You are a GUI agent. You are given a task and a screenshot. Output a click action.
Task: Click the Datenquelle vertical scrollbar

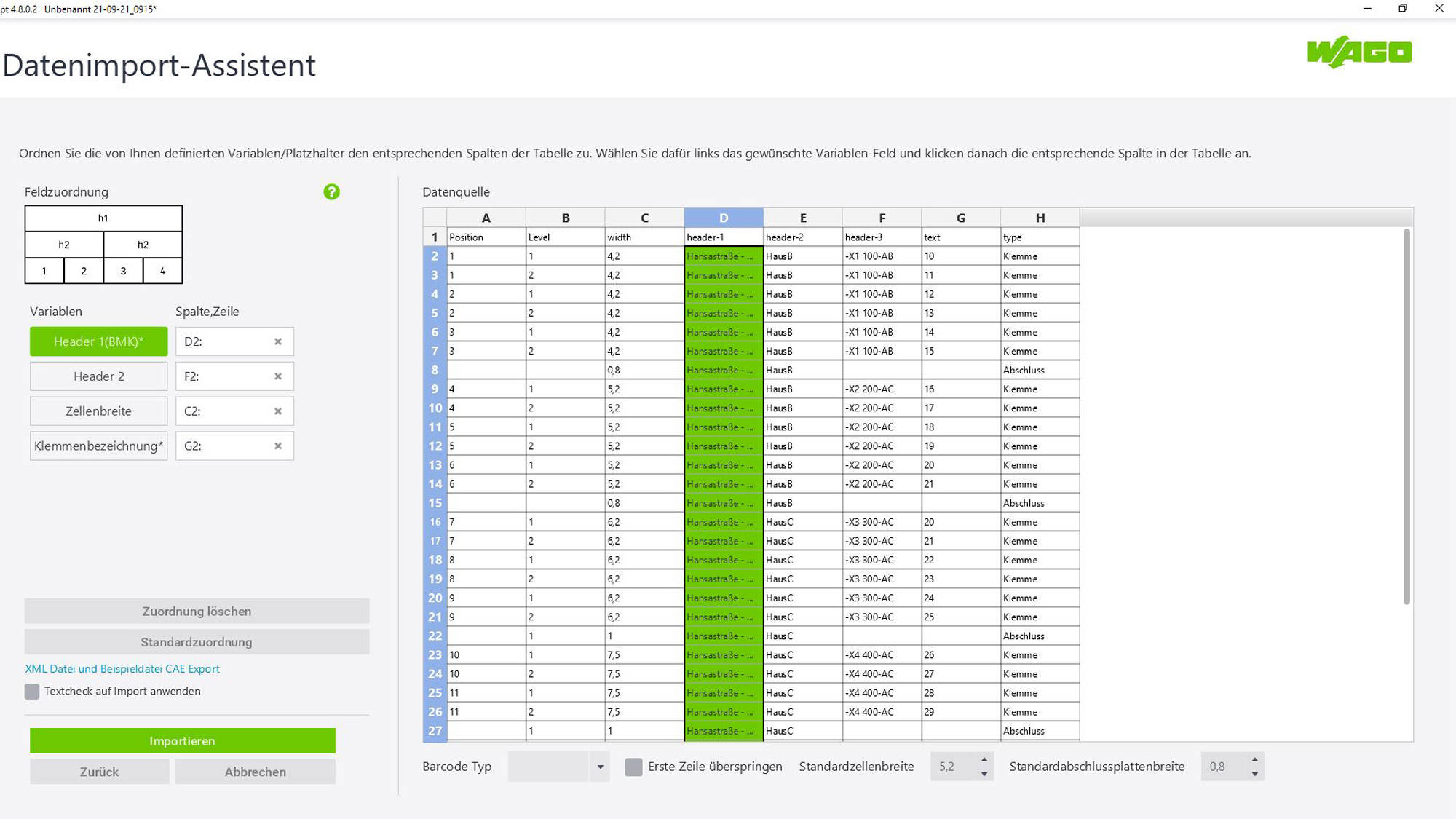1406,416
